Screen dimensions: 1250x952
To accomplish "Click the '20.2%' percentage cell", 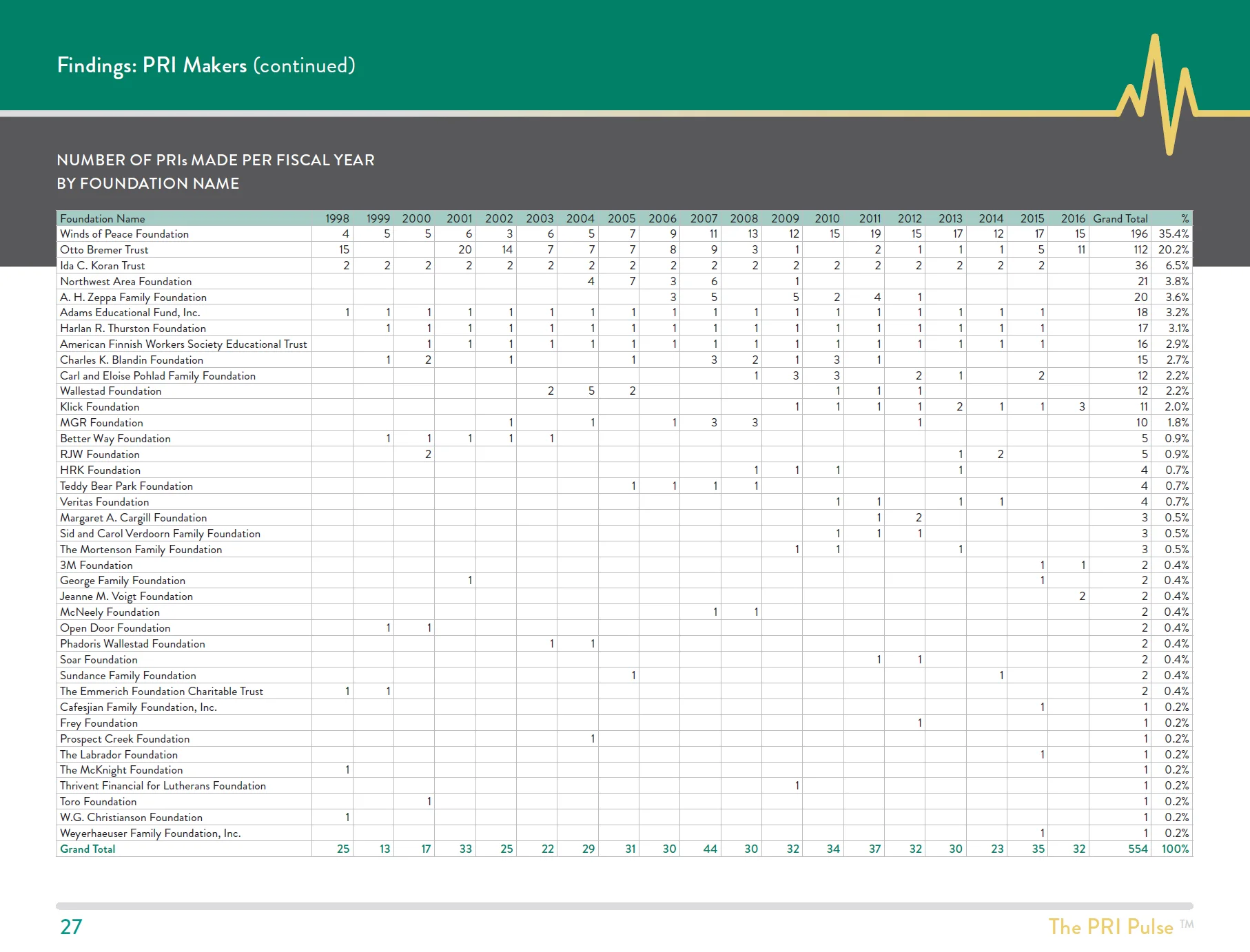I will click(1174, 250).
